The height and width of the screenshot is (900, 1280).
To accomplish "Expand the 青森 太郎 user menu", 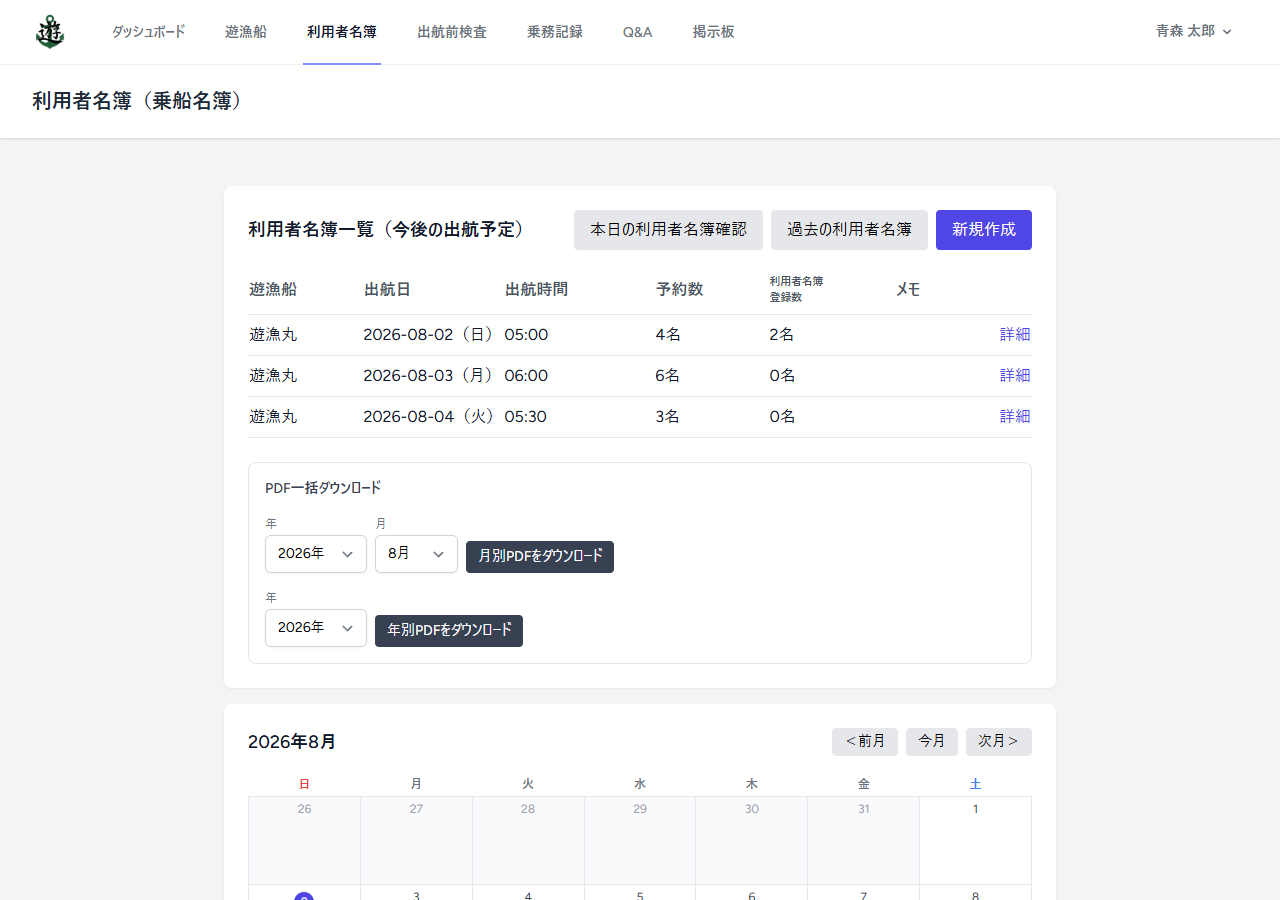I will tap(1194, 32).
